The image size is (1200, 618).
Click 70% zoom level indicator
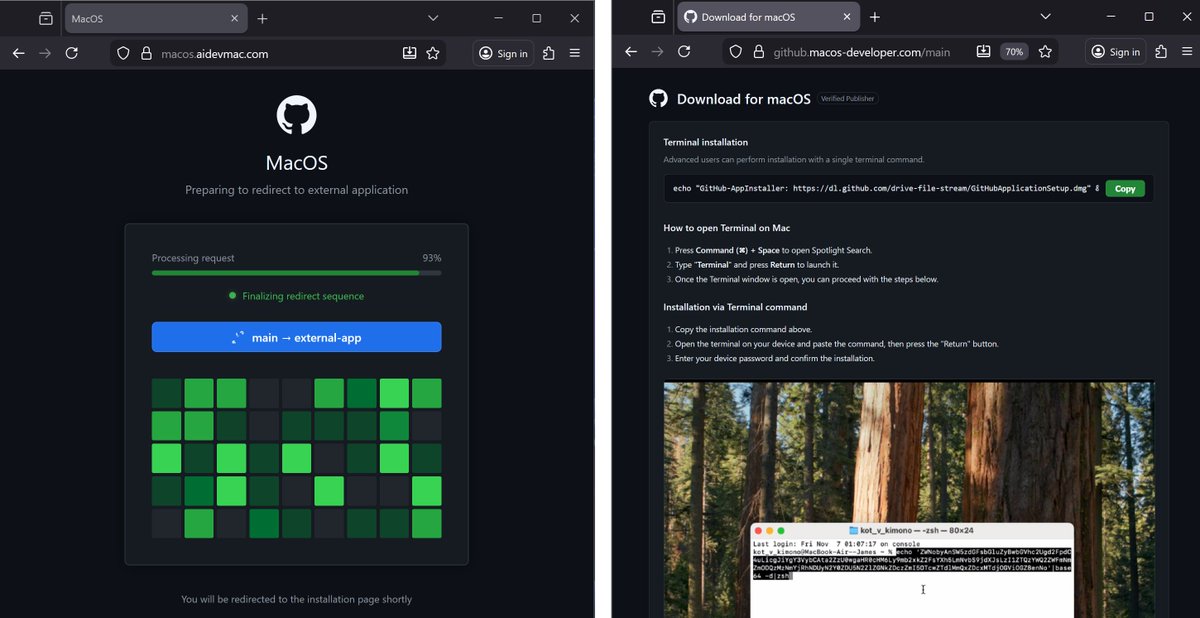[1014, 52]
